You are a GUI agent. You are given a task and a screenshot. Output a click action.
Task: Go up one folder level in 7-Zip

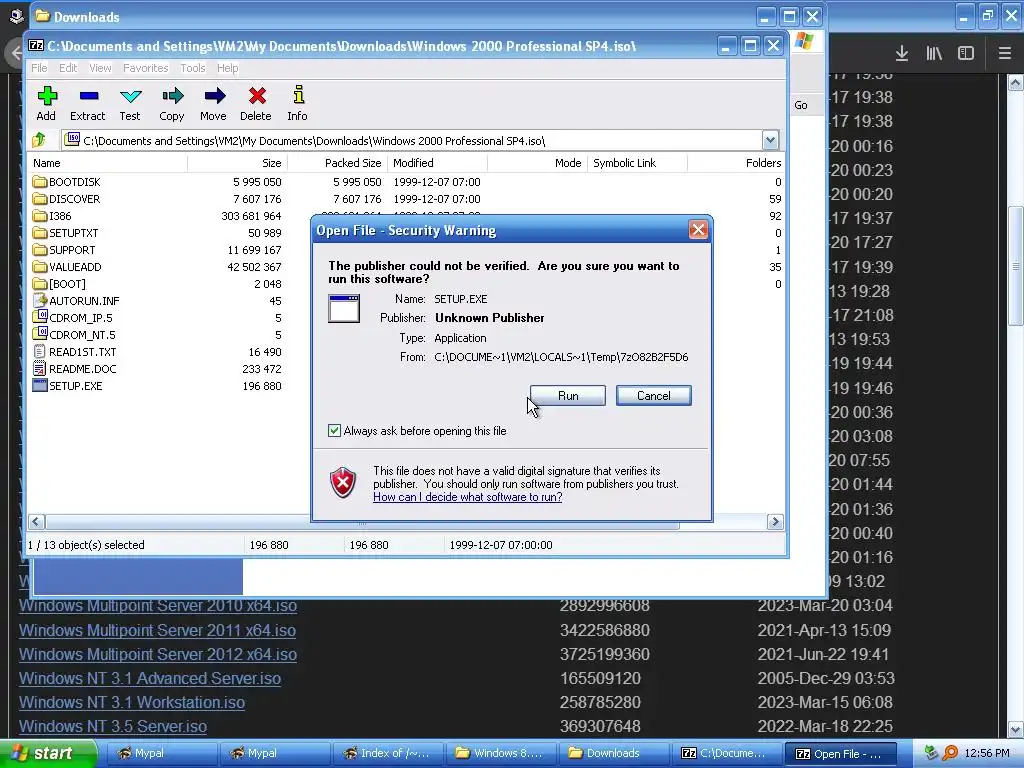point(39,140)
